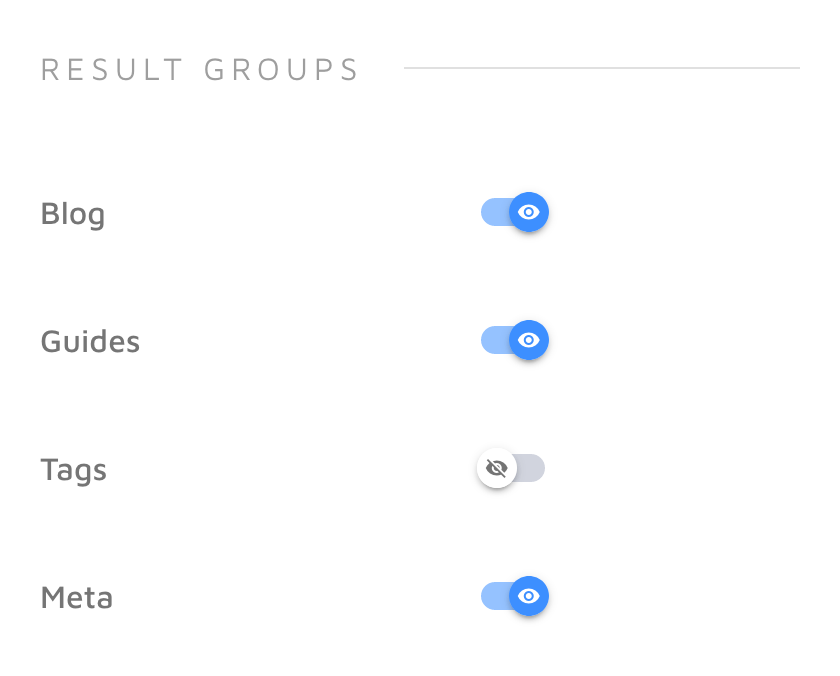The height and width of the screenshot is (676, 840).
Task: Select the visibility icon in the Blog row
Action: [x=529, y=212]
